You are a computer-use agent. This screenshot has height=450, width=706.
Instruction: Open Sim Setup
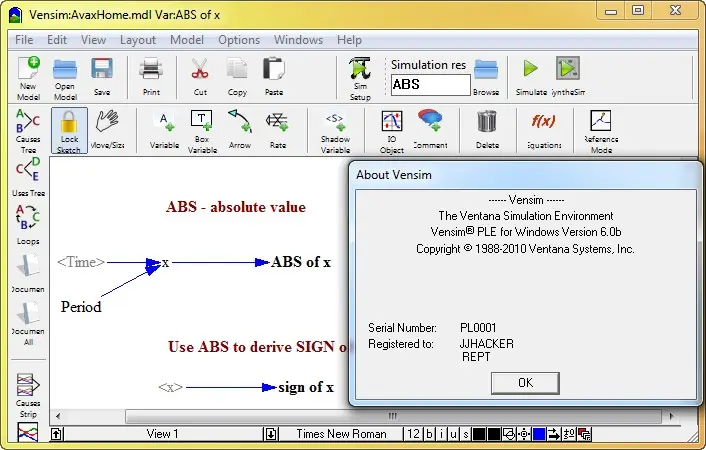click(360, 78)
